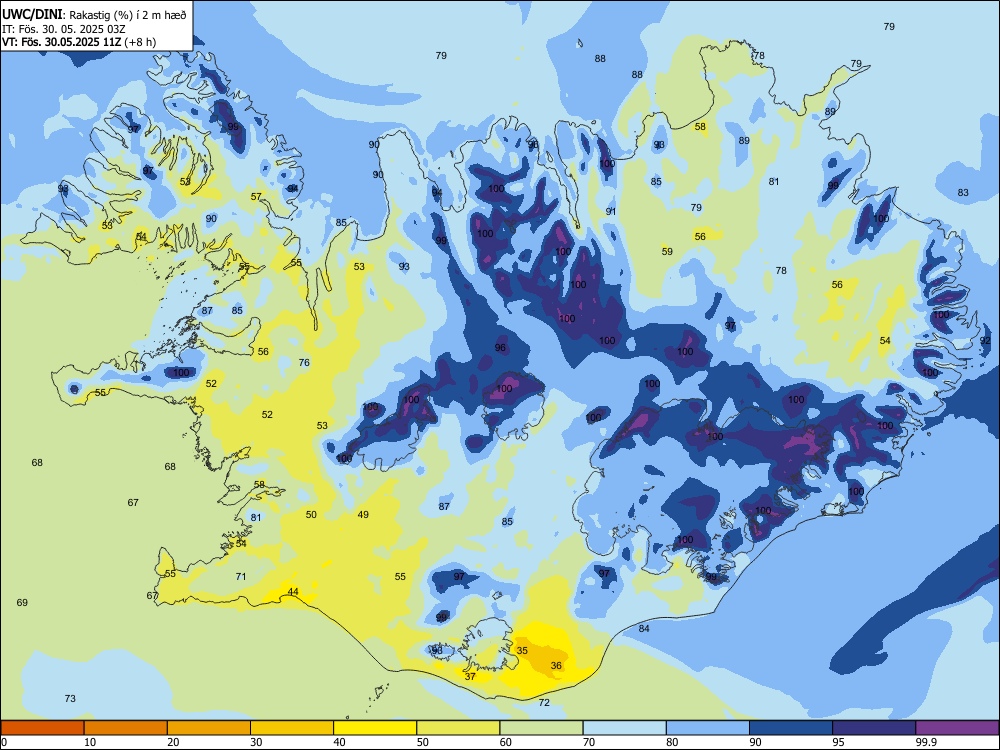Click the '20' legend scale label

point(173,742)
